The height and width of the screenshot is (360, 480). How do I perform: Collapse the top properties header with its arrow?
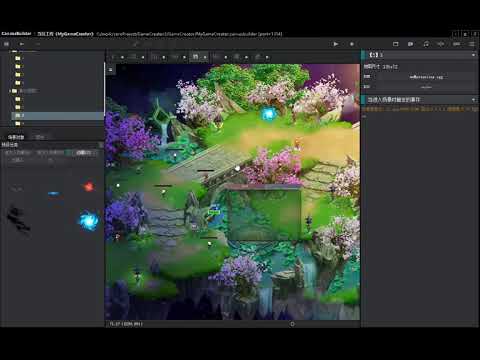tap(473, 55)
